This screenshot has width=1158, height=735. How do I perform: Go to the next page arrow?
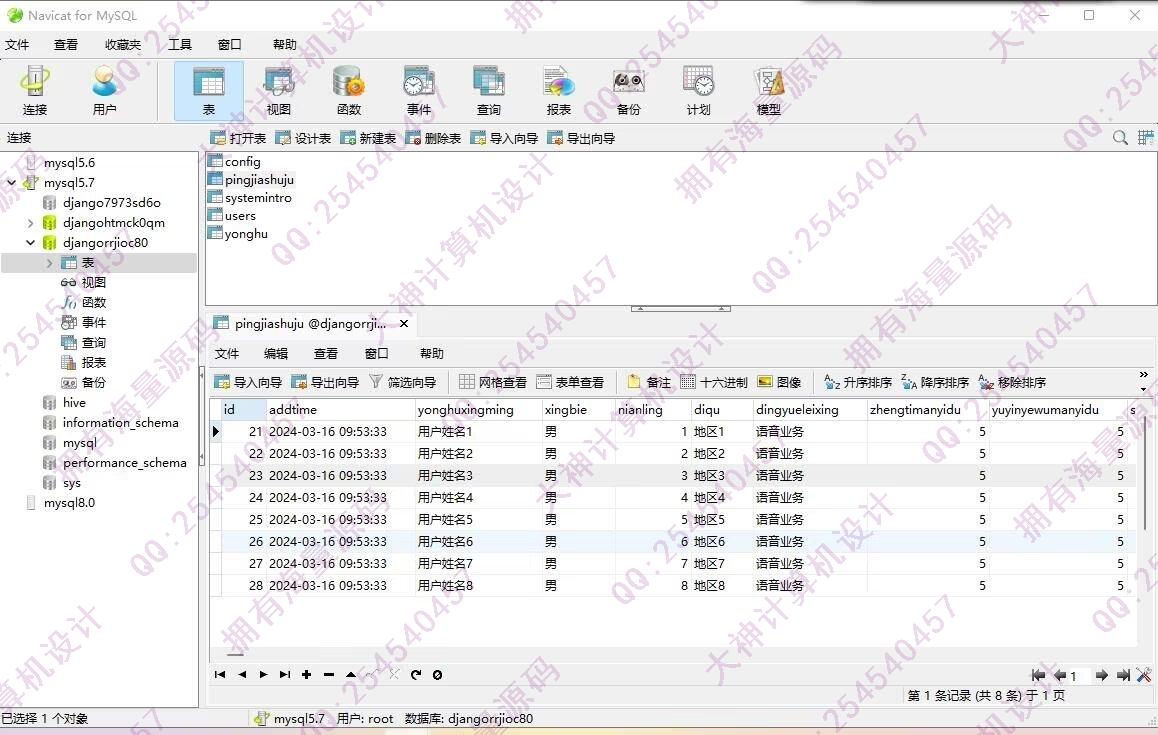coord(1102,675)
